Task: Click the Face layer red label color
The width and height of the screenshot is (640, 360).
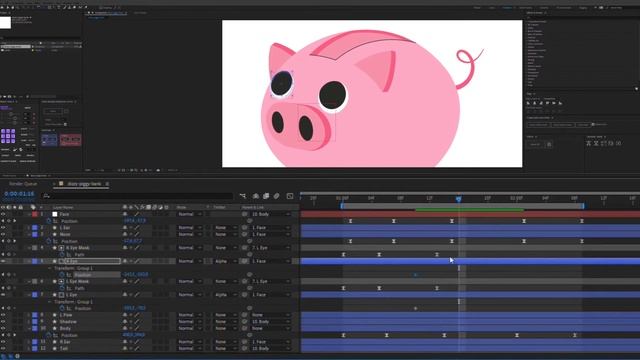Action: pos(35,214)
